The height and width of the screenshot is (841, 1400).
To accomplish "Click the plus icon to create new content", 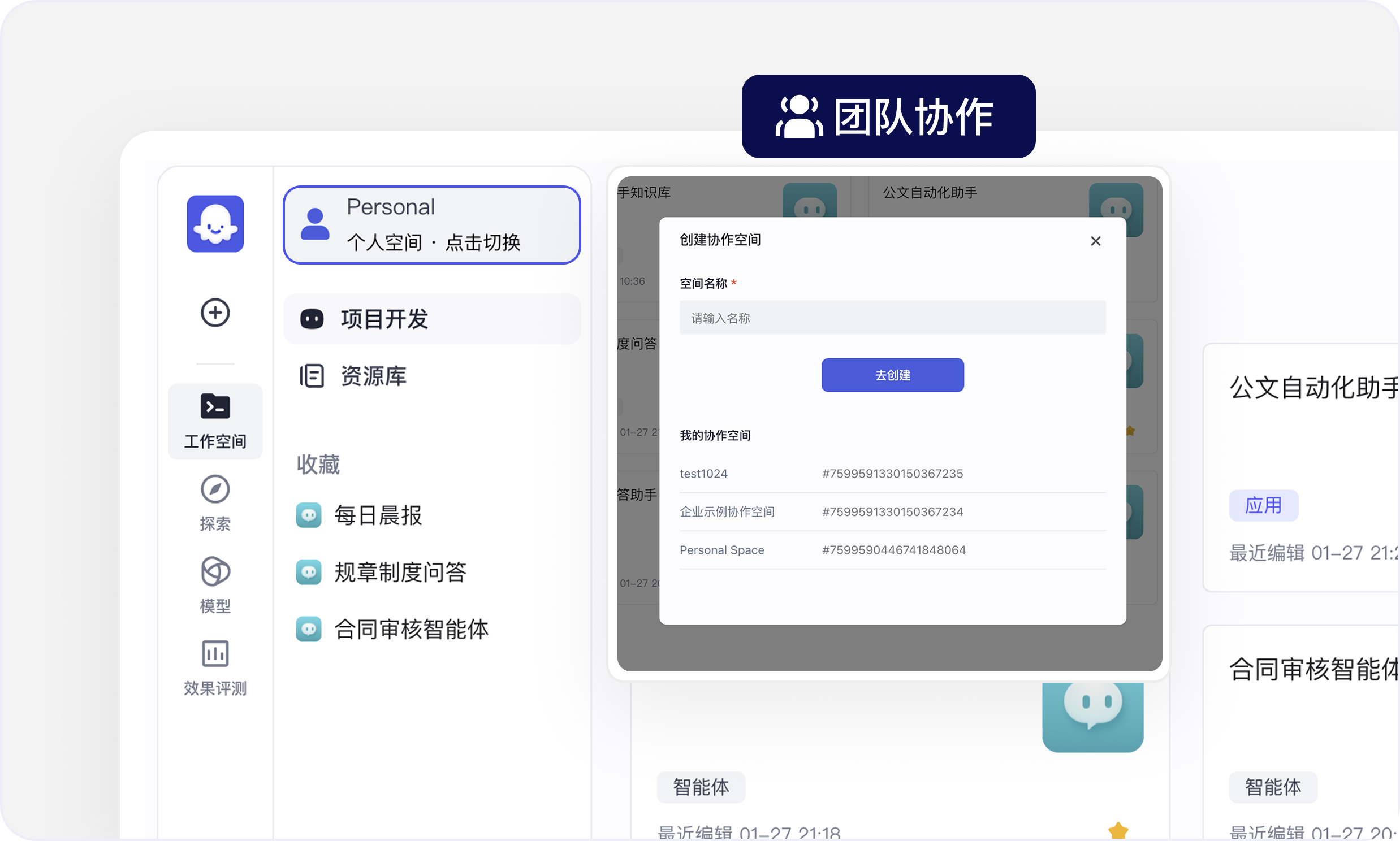I will tap(214, 312).
